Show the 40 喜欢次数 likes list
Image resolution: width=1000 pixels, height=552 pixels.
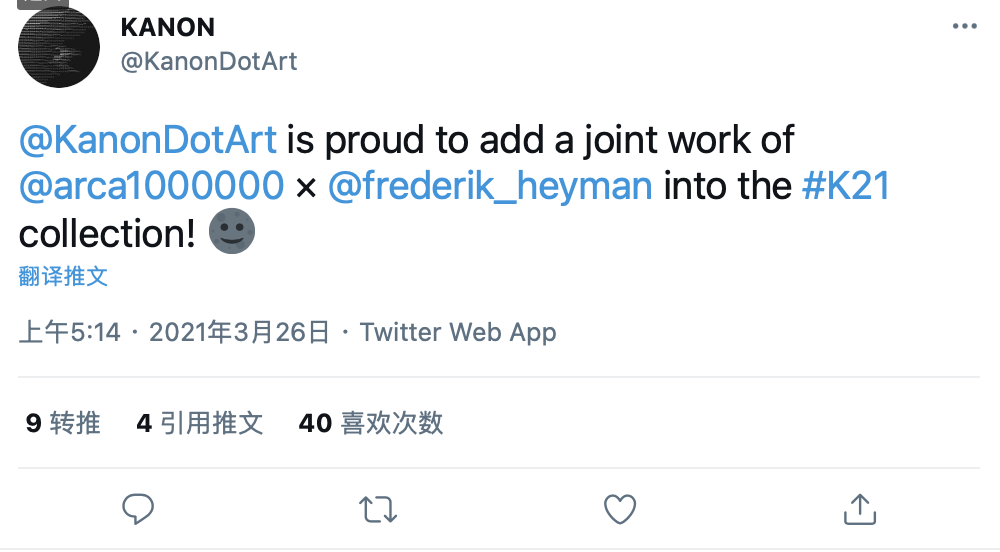point(371,423)
